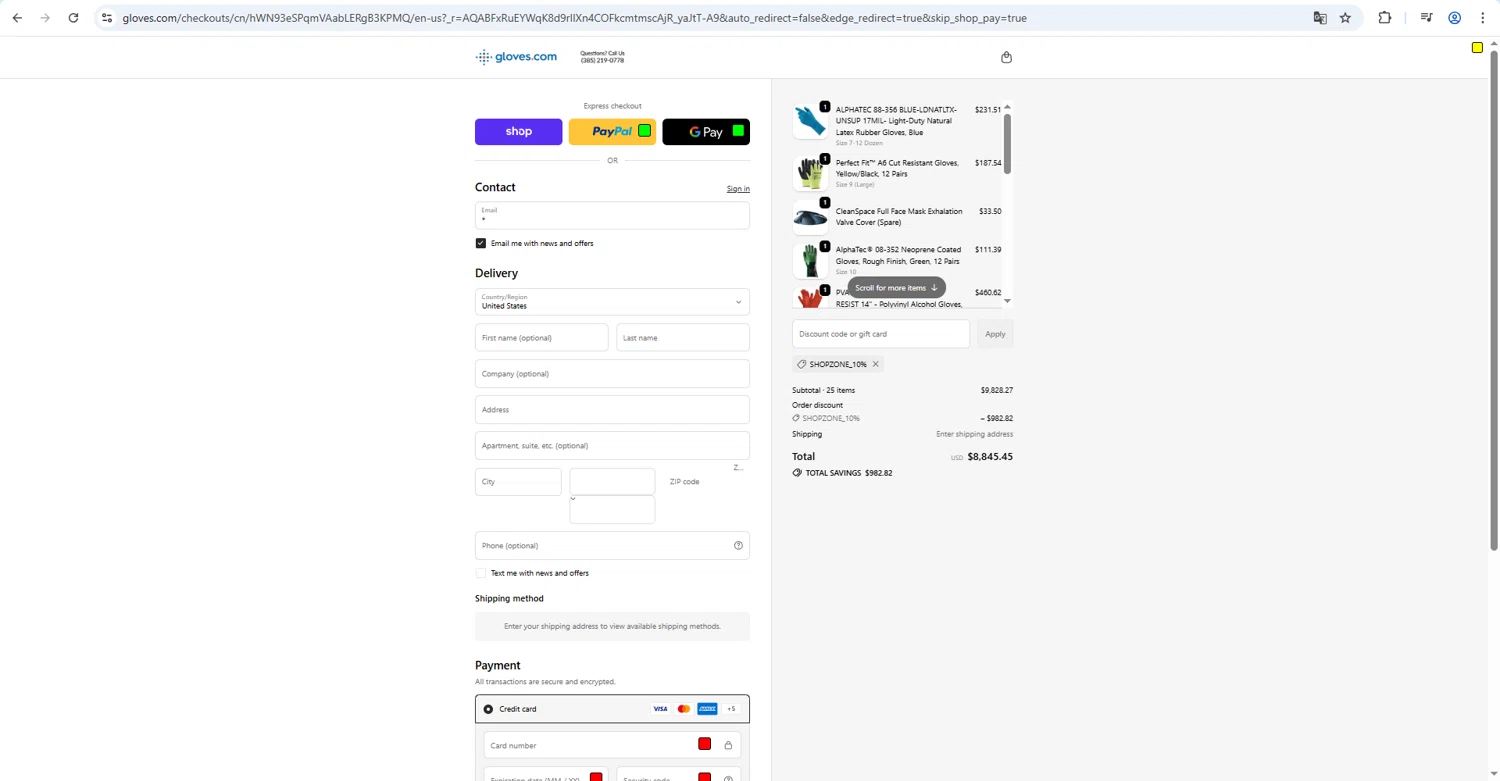Uncheck Email me with news and offers
The width and height of the screenshot is (1500, 781).
[x=481, y=243]
